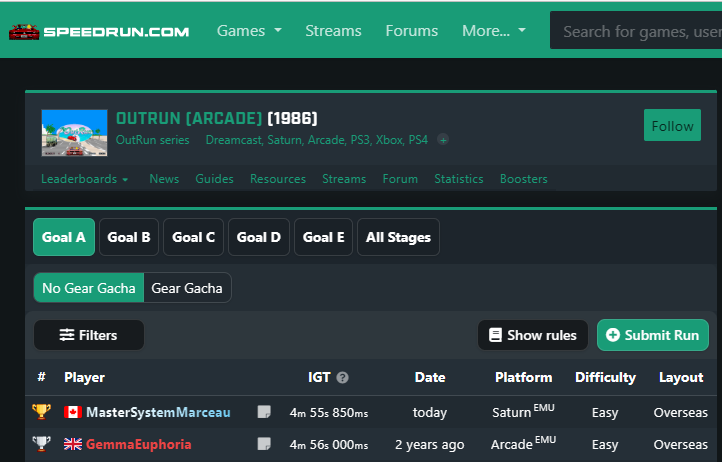
Task: Open the Boosters tab
Action: click(524, 179)
